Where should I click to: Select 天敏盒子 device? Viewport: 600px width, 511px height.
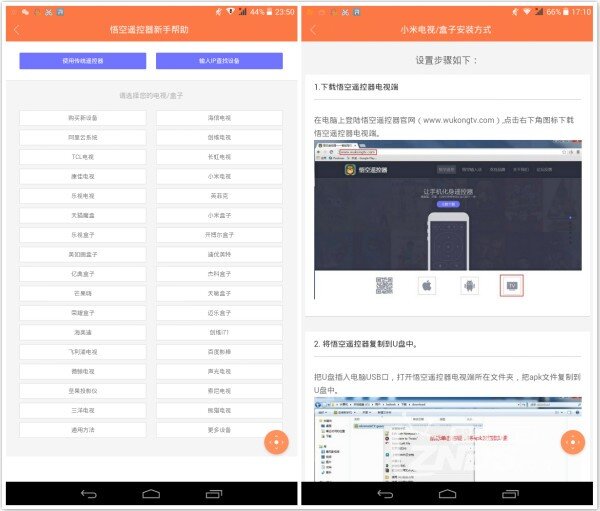(x=219, y=294)
